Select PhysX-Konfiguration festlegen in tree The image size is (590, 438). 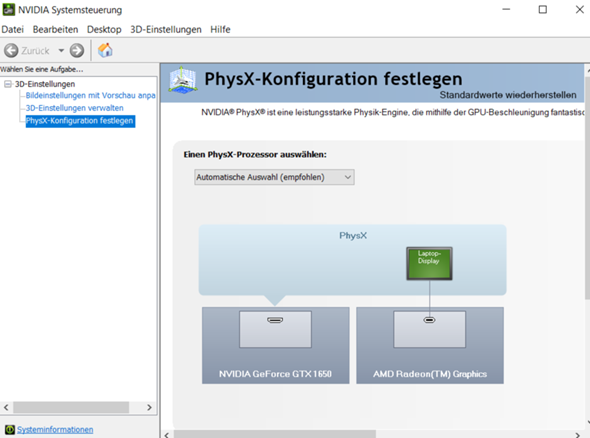(80, 121)
